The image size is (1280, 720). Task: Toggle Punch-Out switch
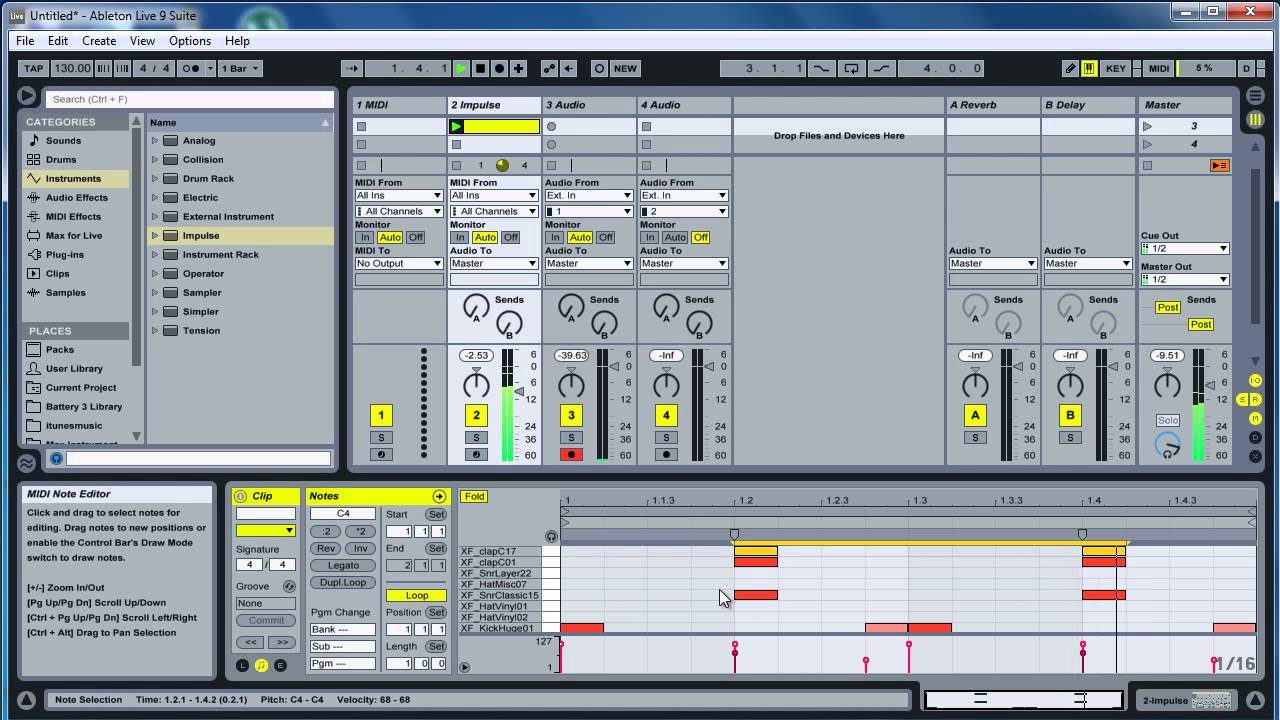click(881, 68)
